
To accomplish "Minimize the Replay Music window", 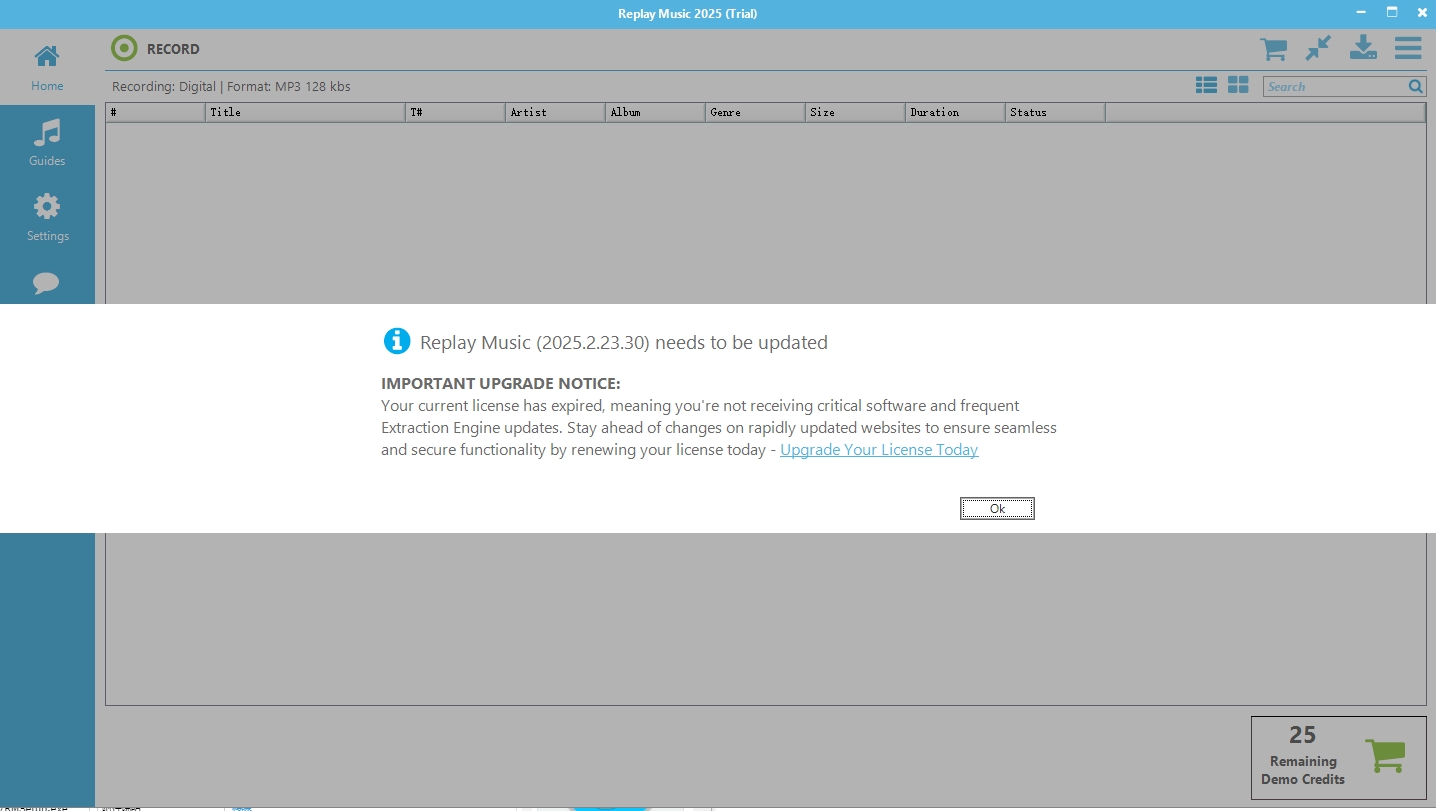I will point(1362,12).
